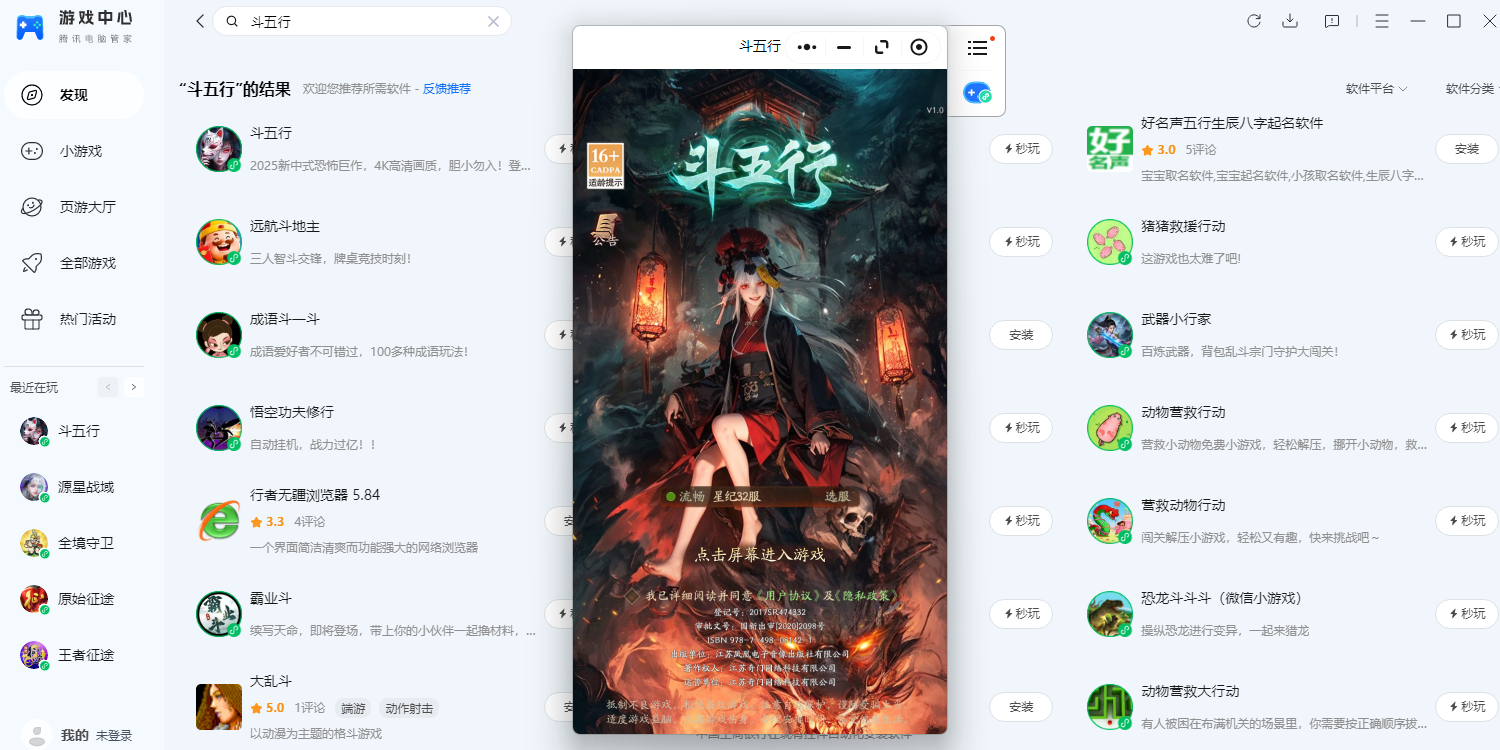Launch 斗五行 from the 最近在玩 list

point(74,431)
